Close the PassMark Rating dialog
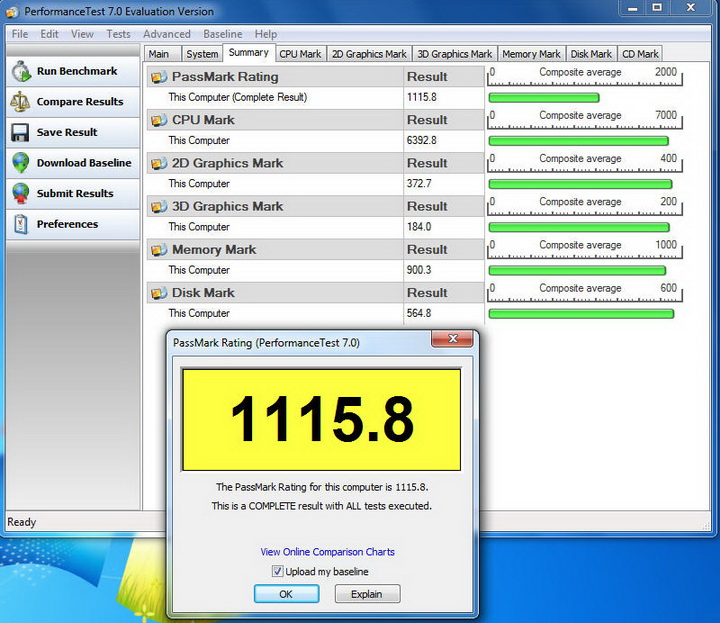Image resolution: width=720 pixels, height=623 pixels. [x=452, y=339]
